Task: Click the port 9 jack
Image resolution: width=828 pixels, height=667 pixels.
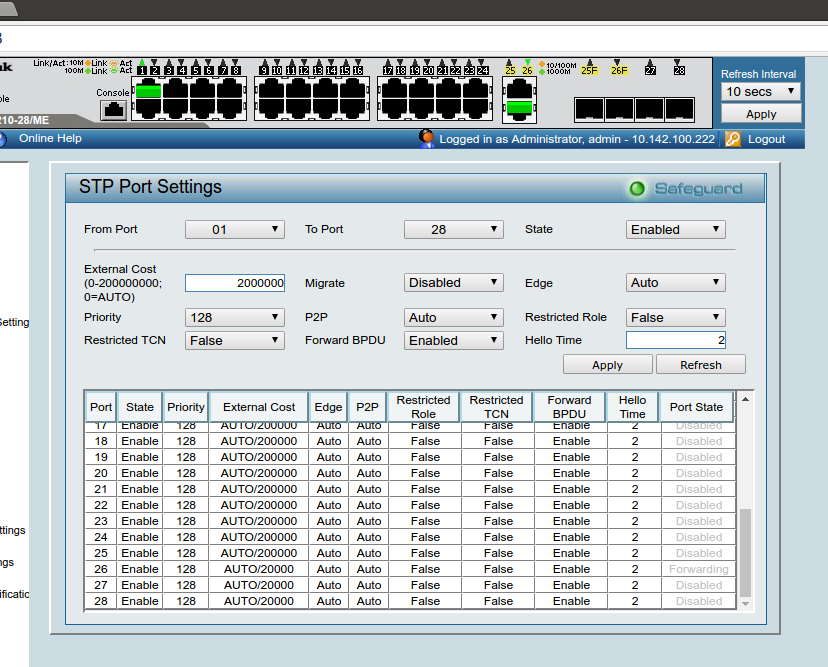Action: (272, 89)
